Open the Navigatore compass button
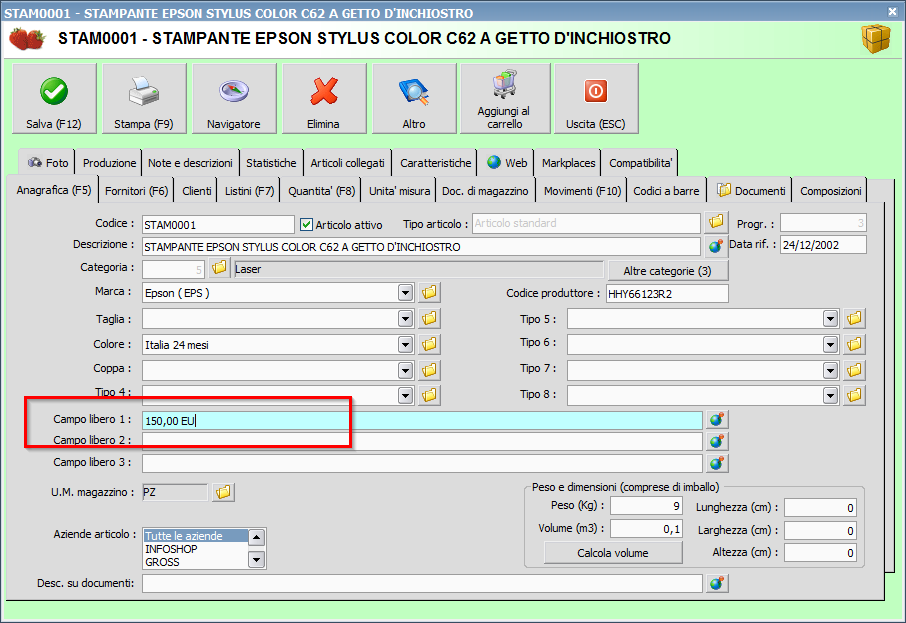The width and height of the screenshot is (906, 623). tap(234, 99)
